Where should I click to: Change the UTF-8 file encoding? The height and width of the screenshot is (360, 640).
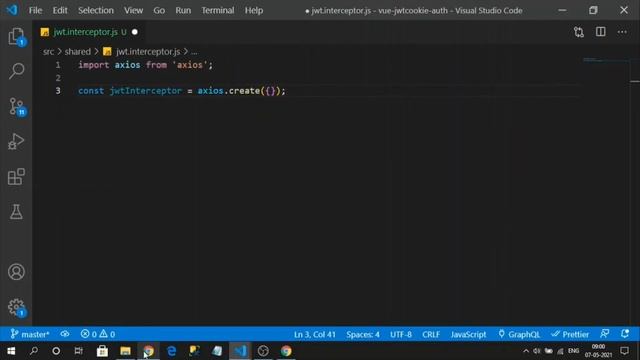401,334
